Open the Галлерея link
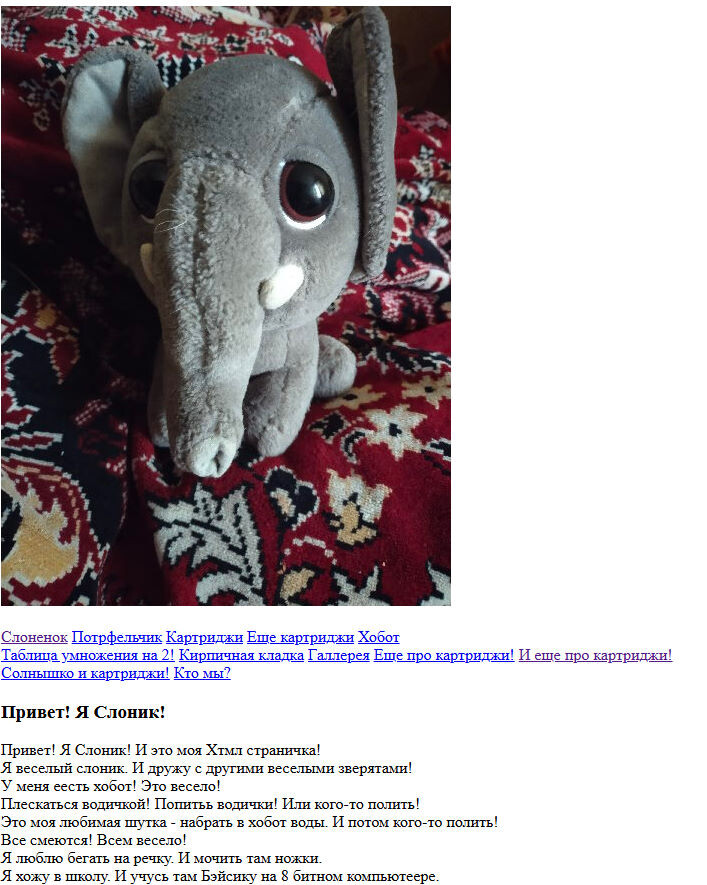The image size is (707, 885). point(339,655)
